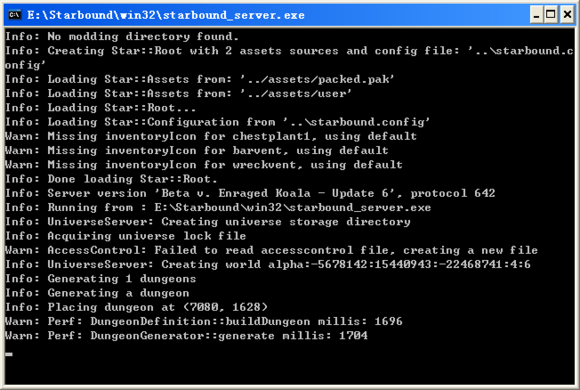
Task: Click the barvent missing inventoryIcon warning
Action: click(x=197, y=151)
